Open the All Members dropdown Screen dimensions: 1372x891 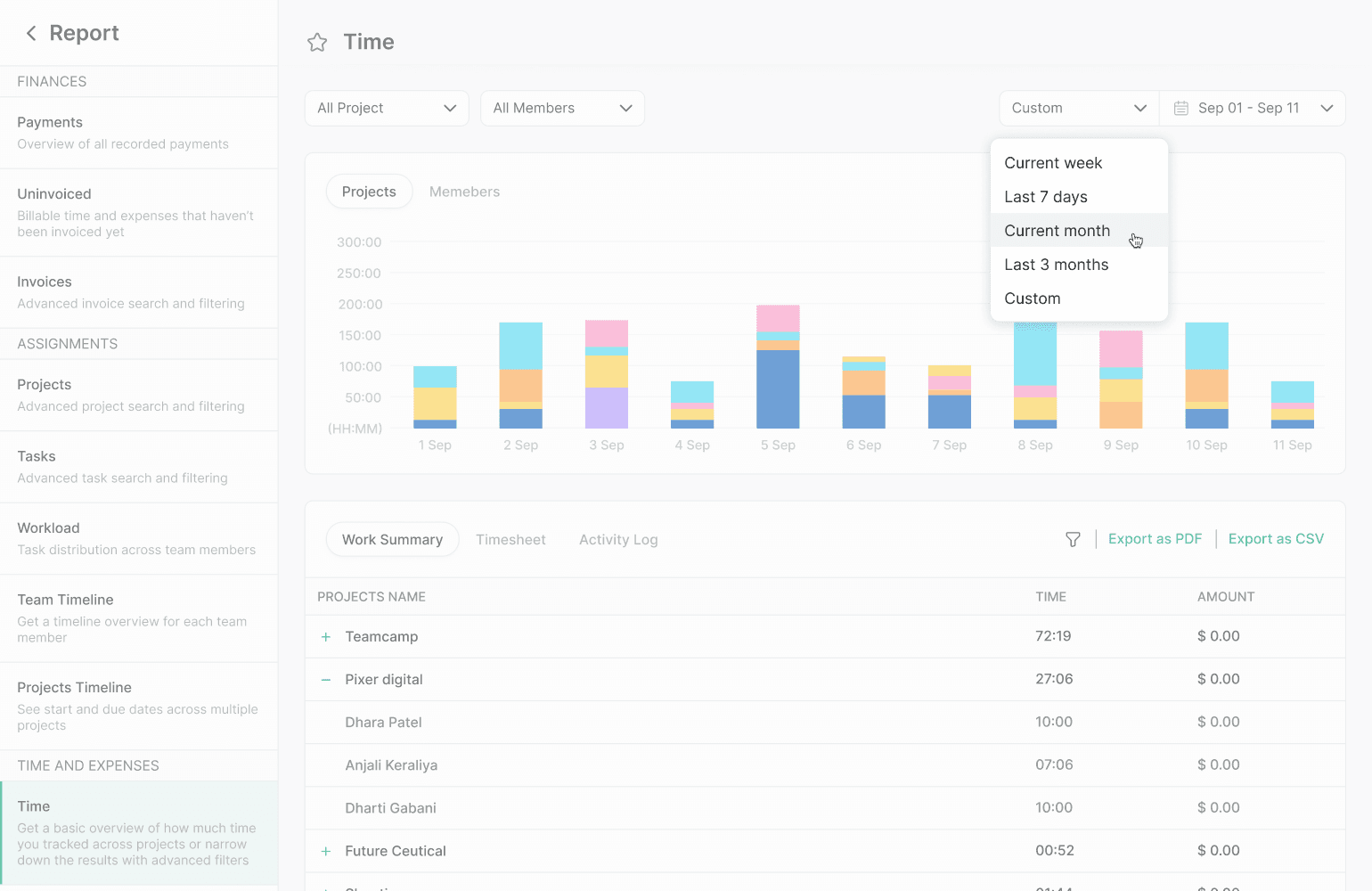(x=562, y=109)
